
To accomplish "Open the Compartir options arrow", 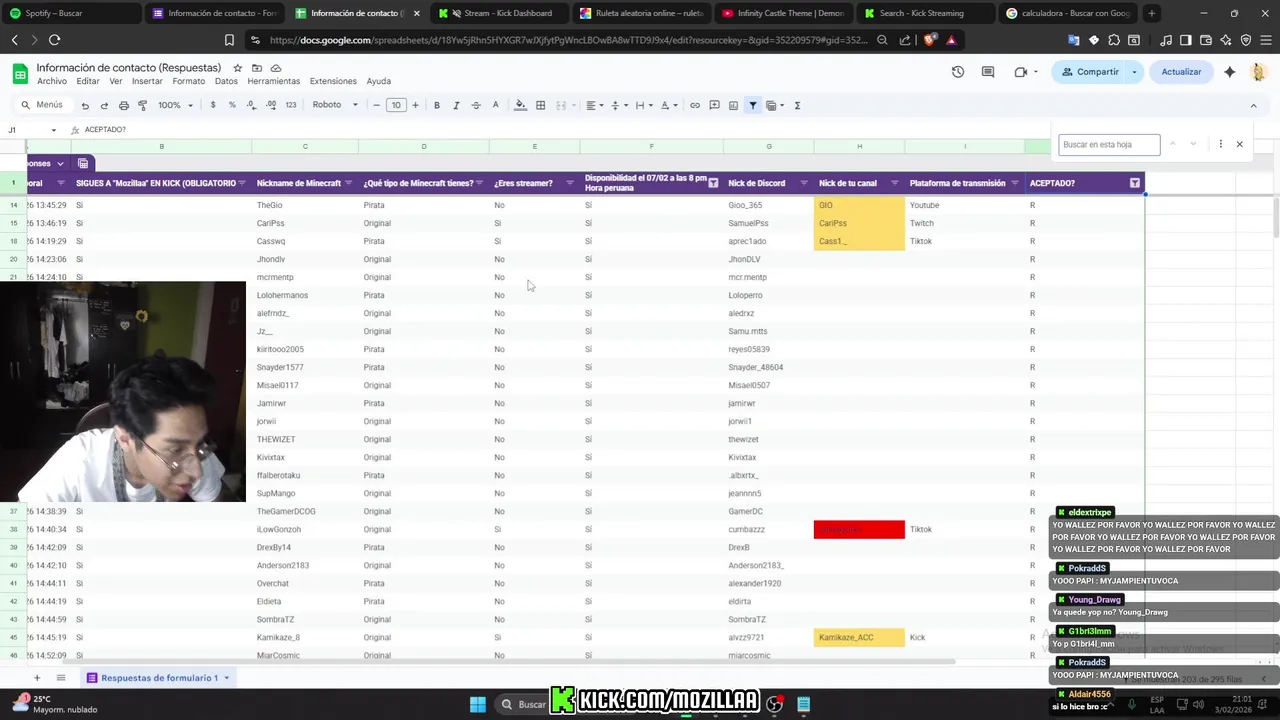I will coord(1134,72).
